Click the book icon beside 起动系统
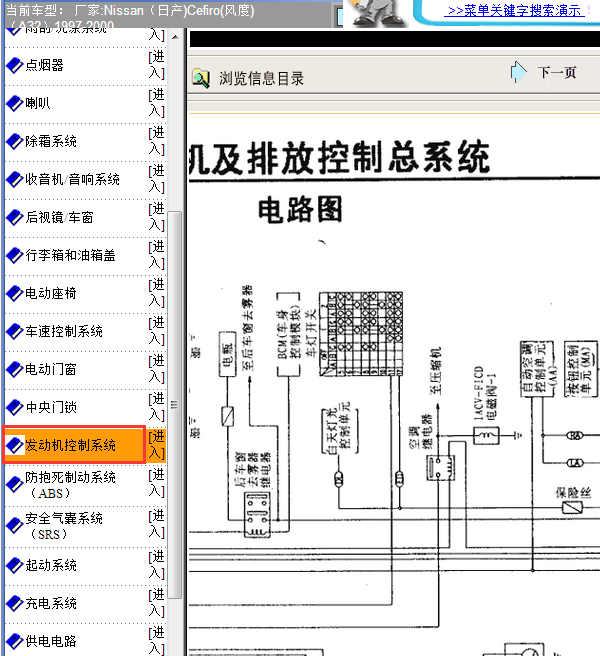 click(x=15, y=566)
